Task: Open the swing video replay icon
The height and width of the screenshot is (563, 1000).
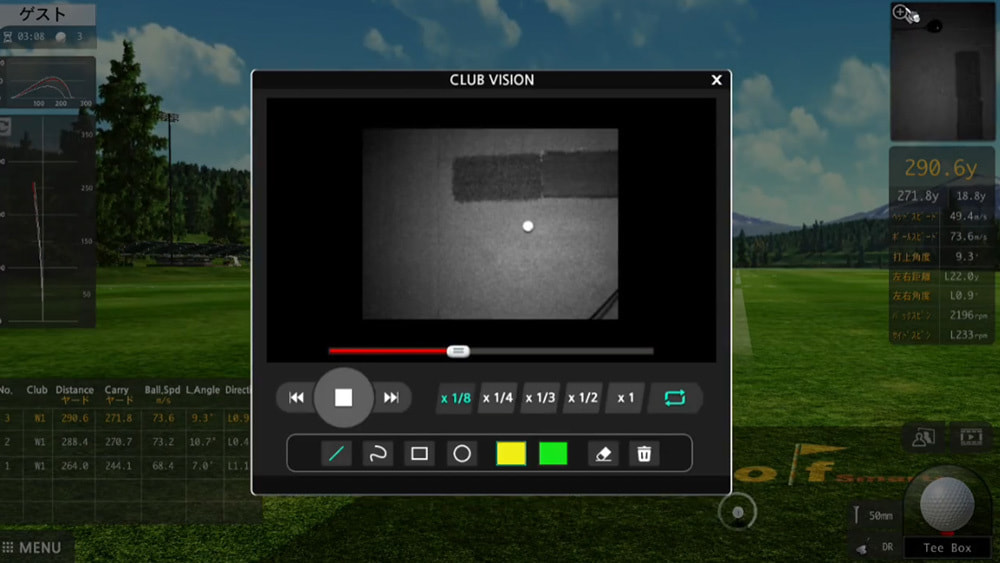Action: click(x=970, y=436)
